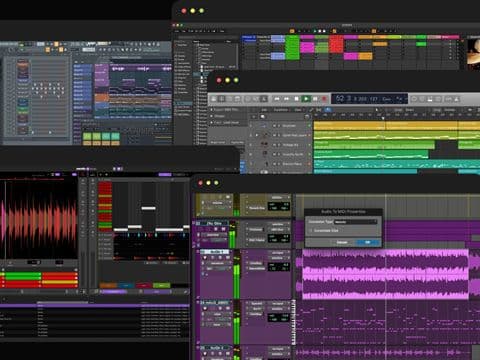480x360 pixels.
Task: Click the red waveform display in the bottom-left window
Action: coord(39,220)
